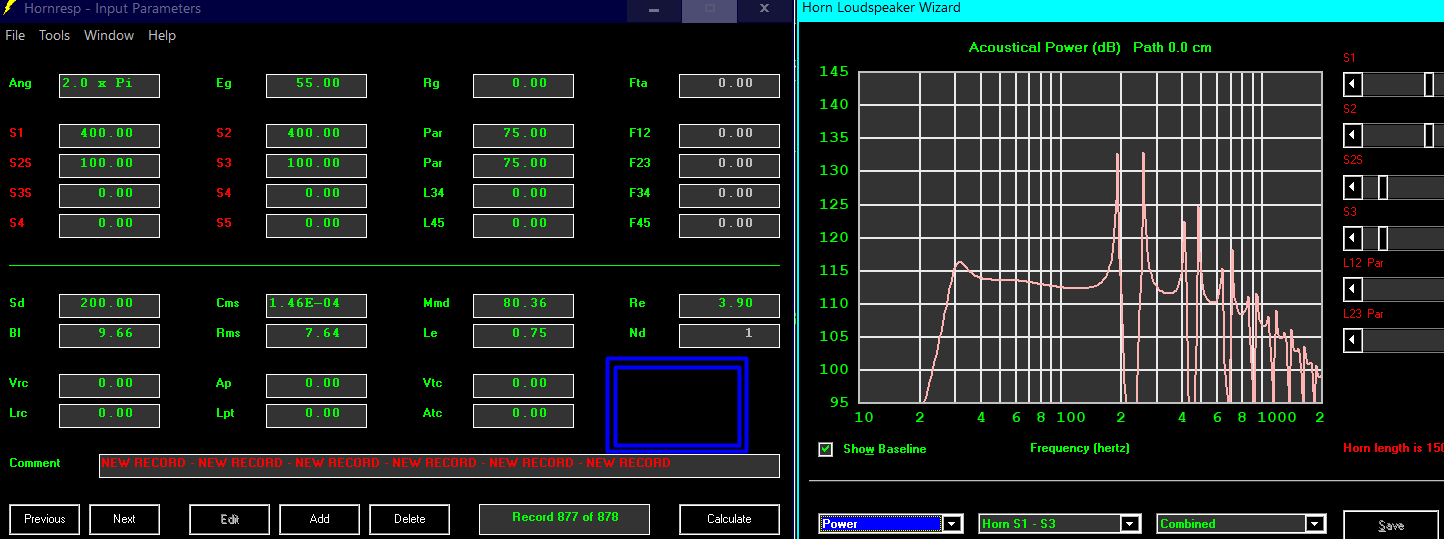This screenshot has width=1444, height=539.
Task: Save the wizard settings
Action: coord(1390,525)
